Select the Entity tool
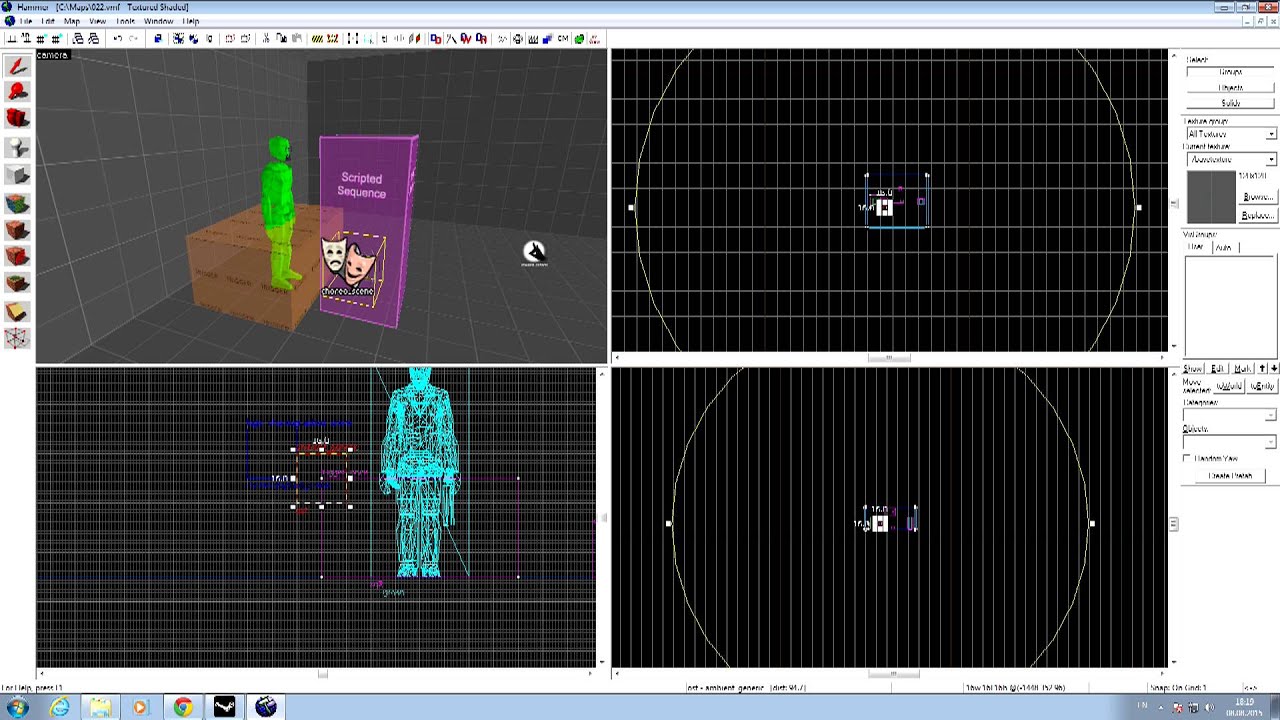1280x720 pixels. [x=17, y=148]
